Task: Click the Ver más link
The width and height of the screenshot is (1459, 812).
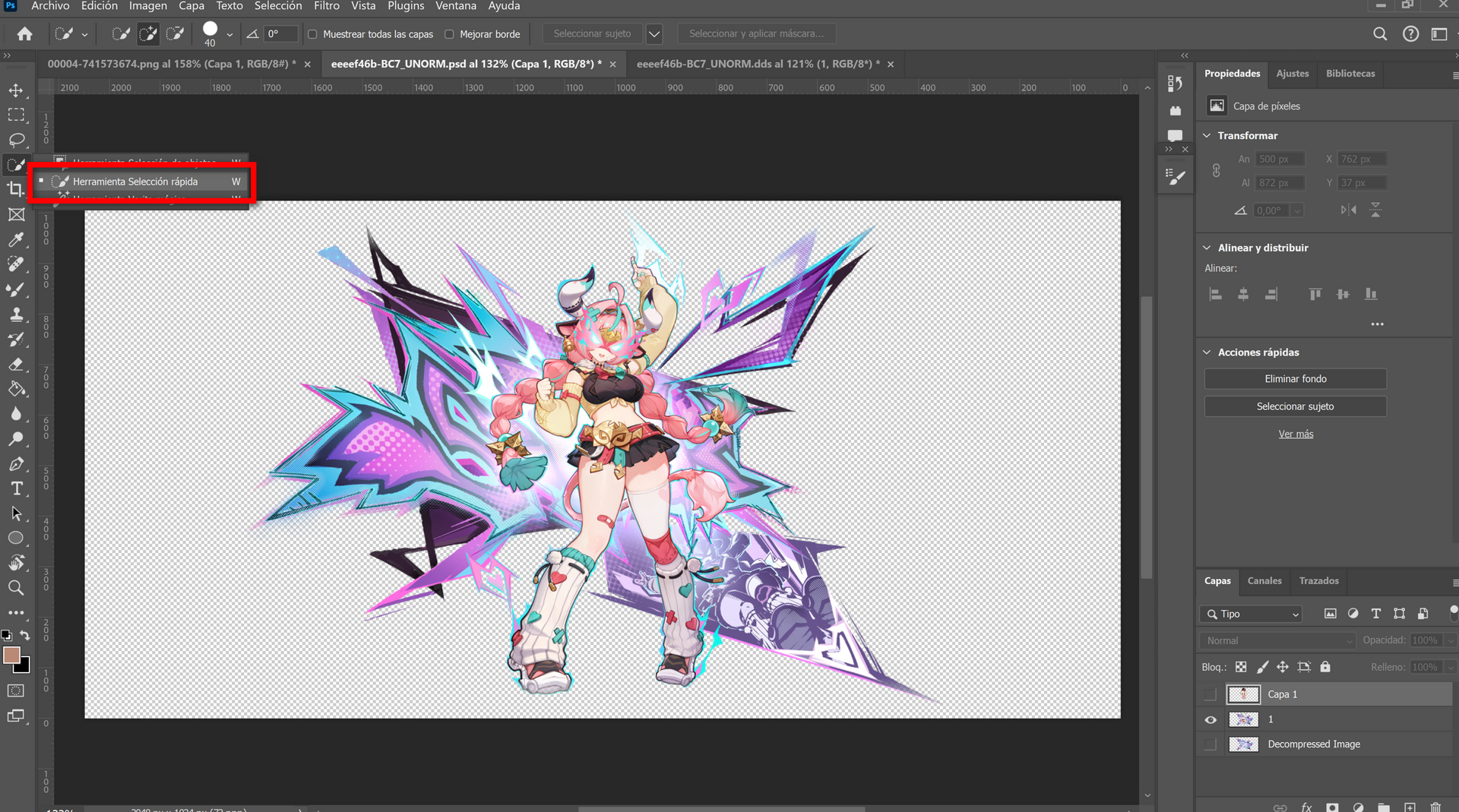Action: click(1296, 434)
